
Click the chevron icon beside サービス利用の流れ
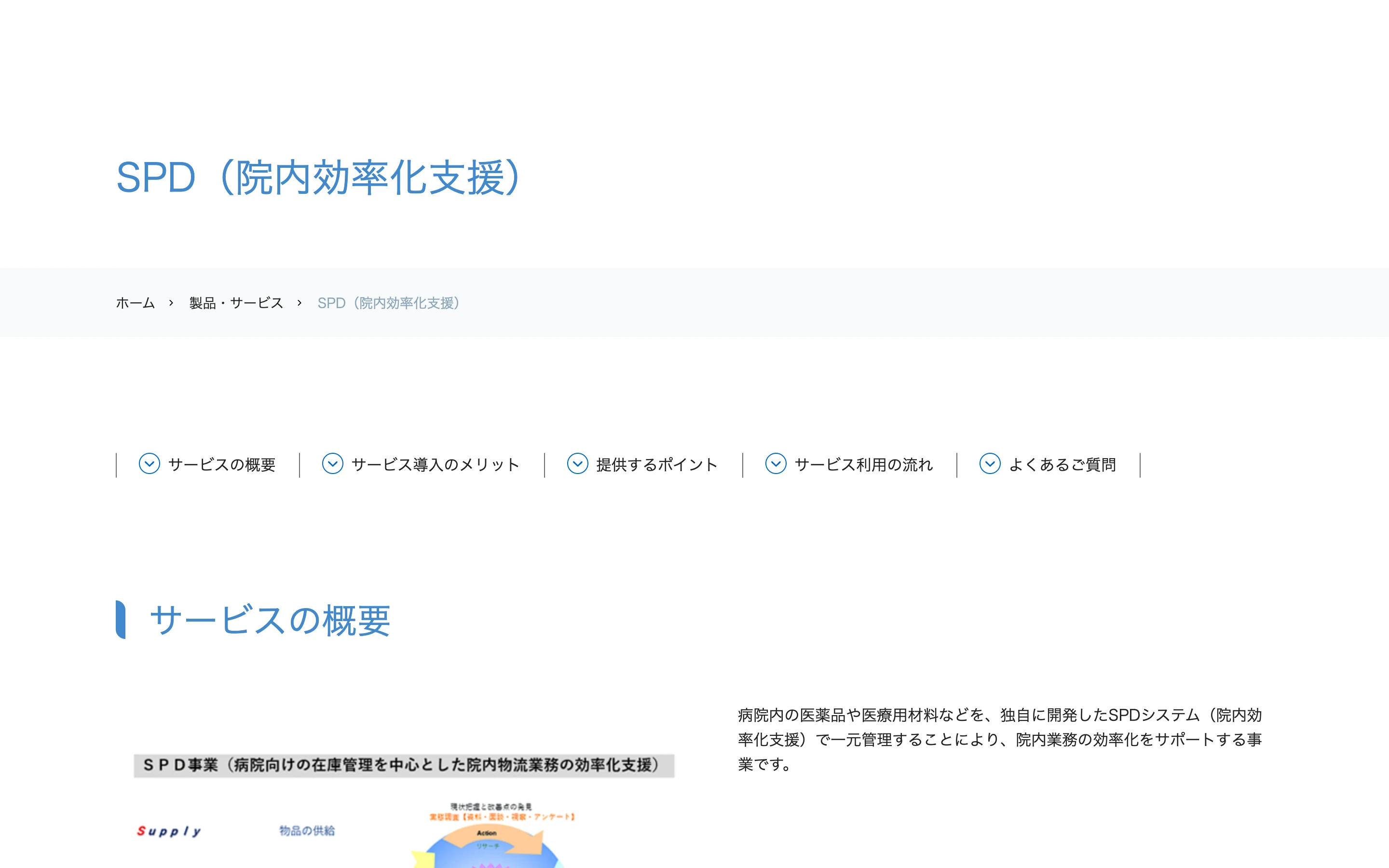[x=776, y=463]
